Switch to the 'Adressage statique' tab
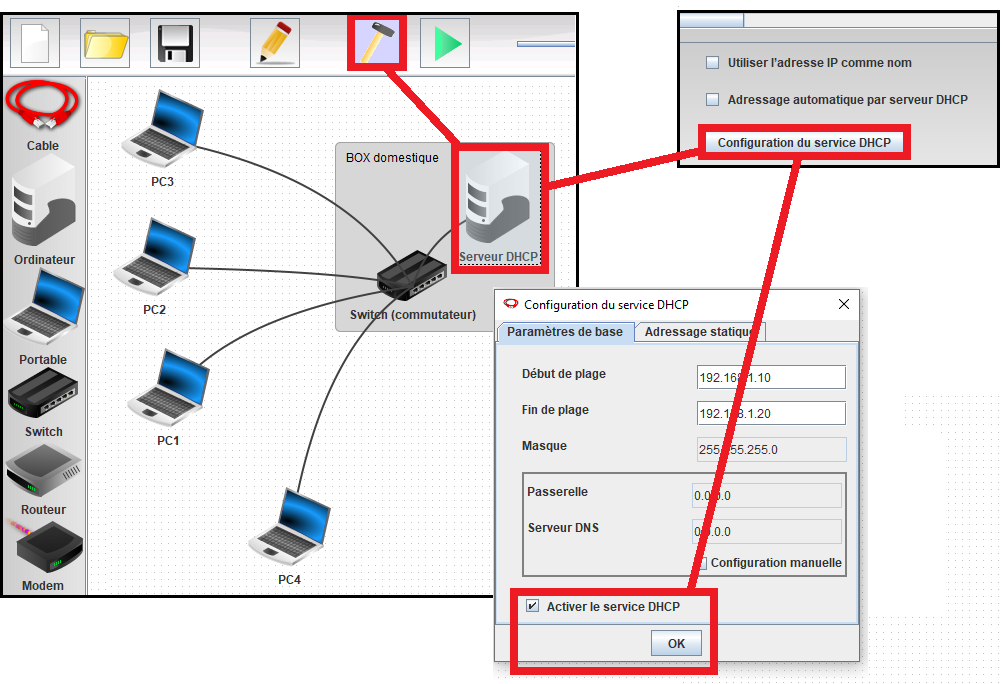The image size is (1005, 684). point(700,332)
